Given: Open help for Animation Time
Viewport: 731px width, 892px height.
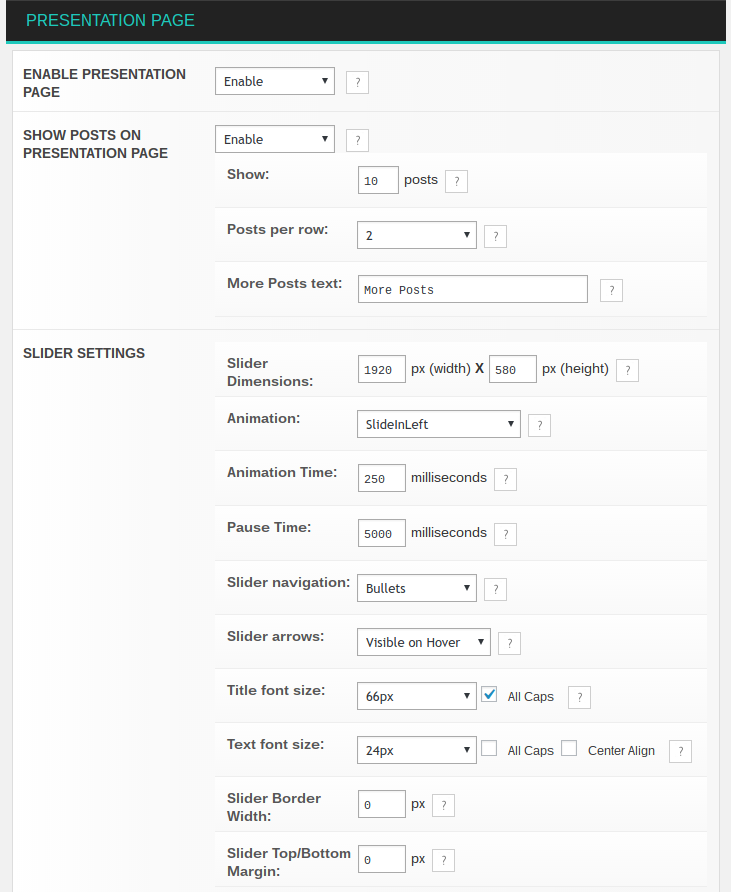Looking at the screenshot, I should pos(505,480).
